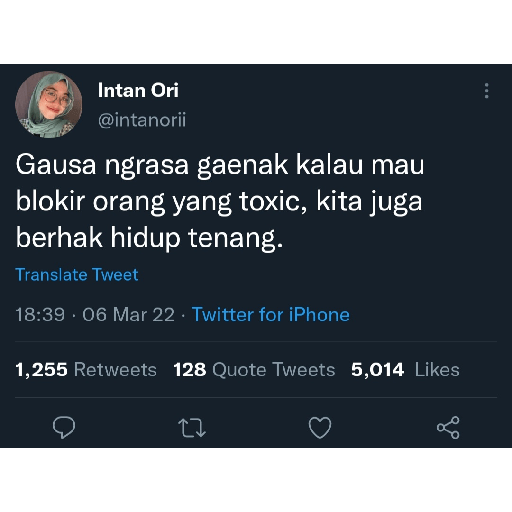Click the reply speech bubble icon
The image size is (512, 512).
click(64, 427)
